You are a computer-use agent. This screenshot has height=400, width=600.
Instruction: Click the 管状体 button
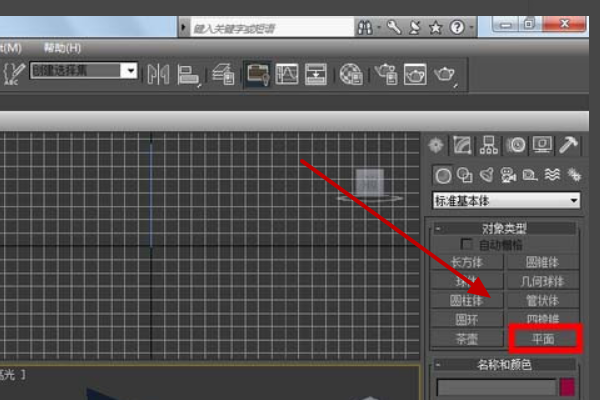click(543, 300)
